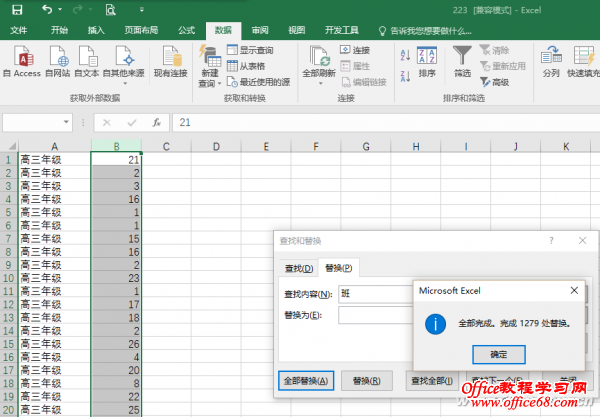Click Show Queries (显示查询) option
This screenshot has width=600, height=417.
(251, 50)
